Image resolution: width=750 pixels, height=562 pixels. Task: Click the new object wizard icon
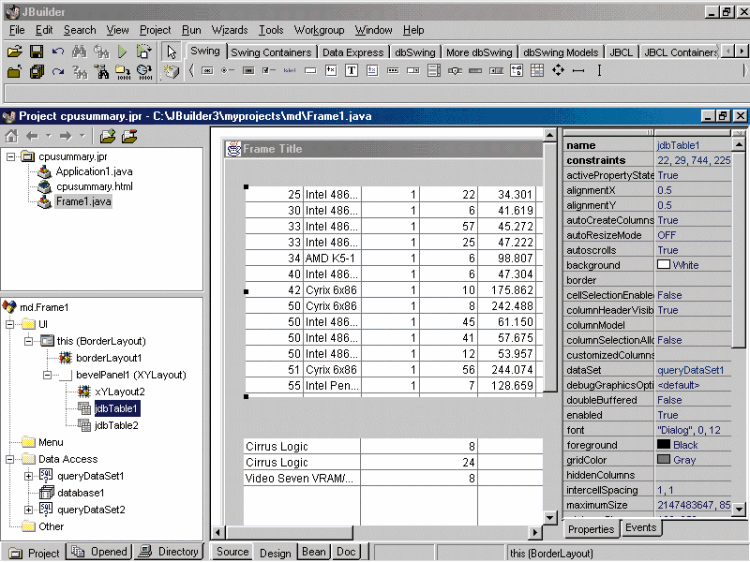[x=171, y=72]
